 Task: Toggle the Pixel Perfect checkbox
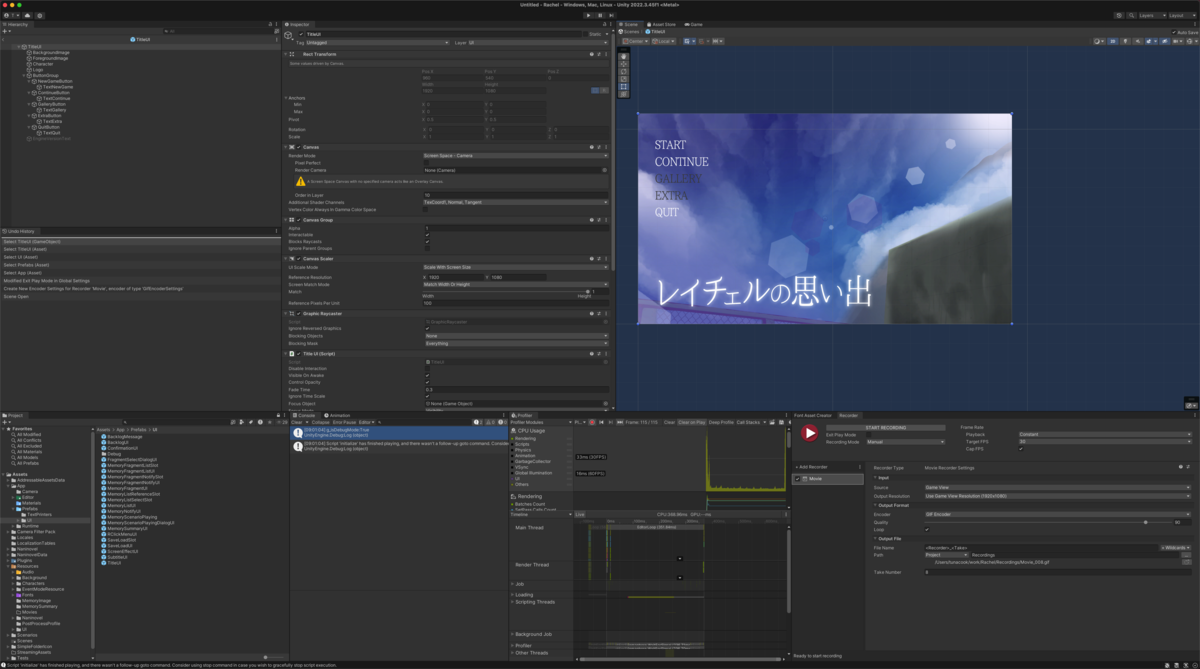tap(426, 163)
